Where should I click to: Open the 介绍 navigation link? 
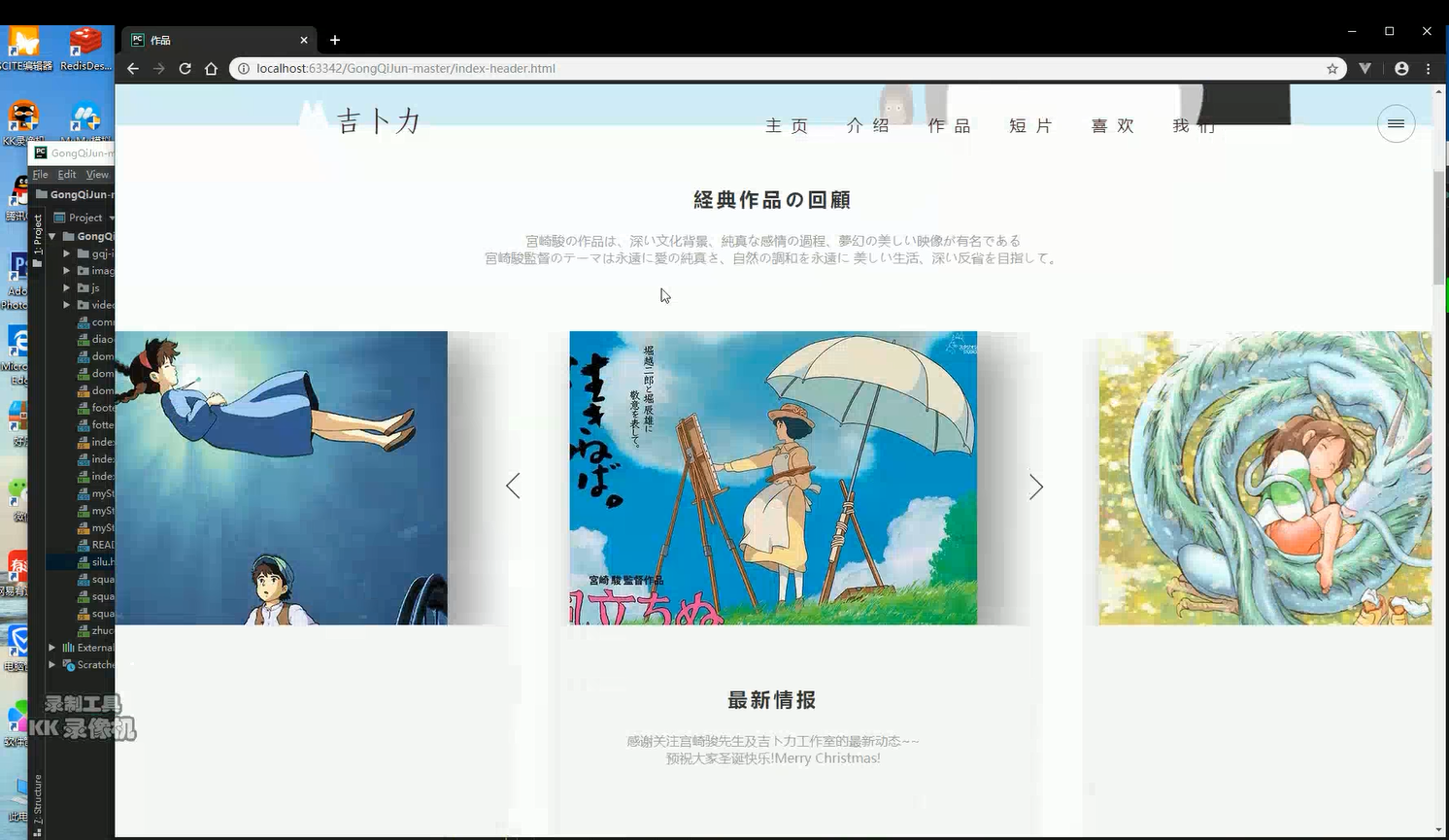(868, 126)
